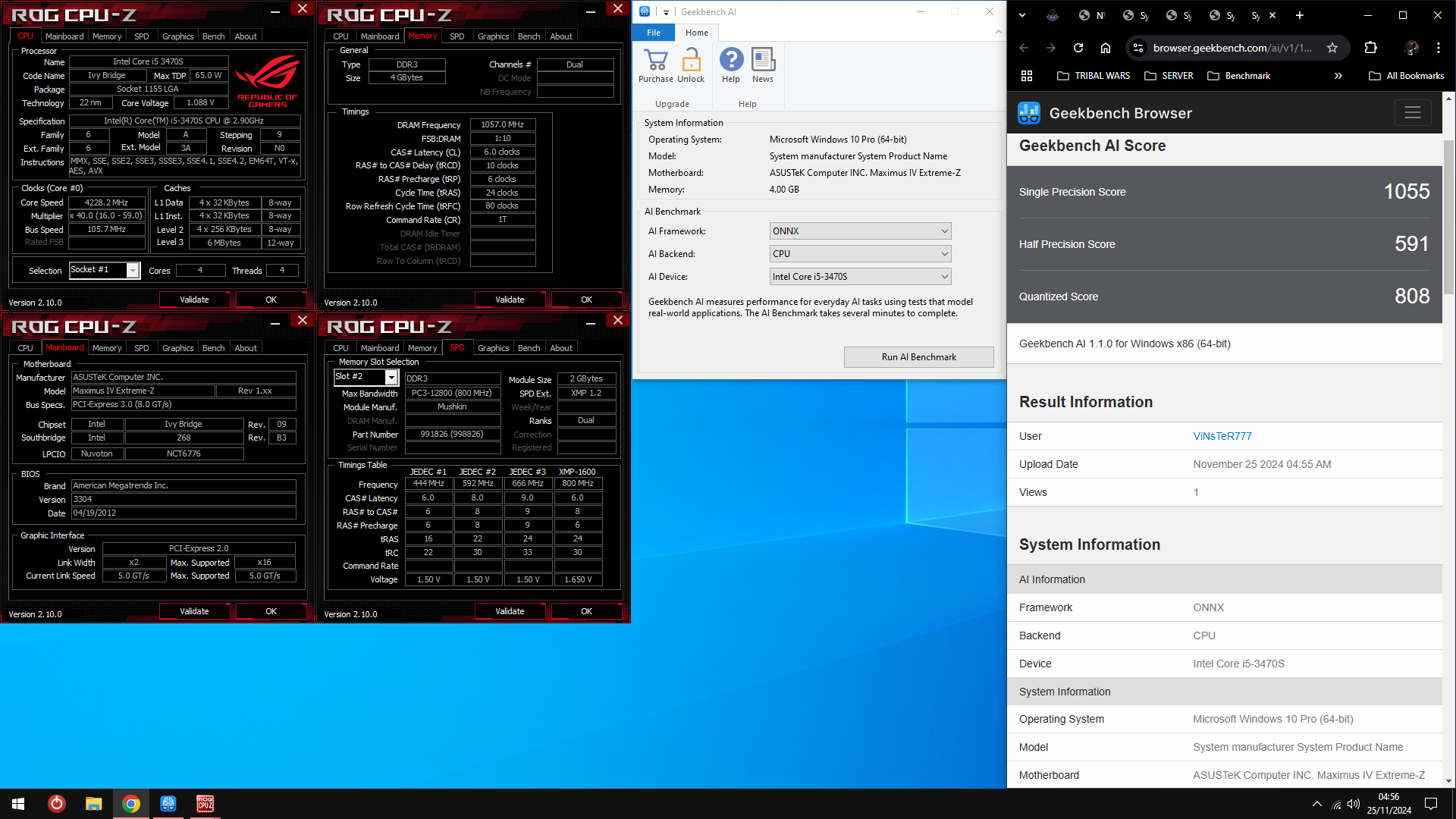Click the Chrome apps grid icon
Screen dimensions: 1456x819
pyautogui.click(x=1027, y=76)
